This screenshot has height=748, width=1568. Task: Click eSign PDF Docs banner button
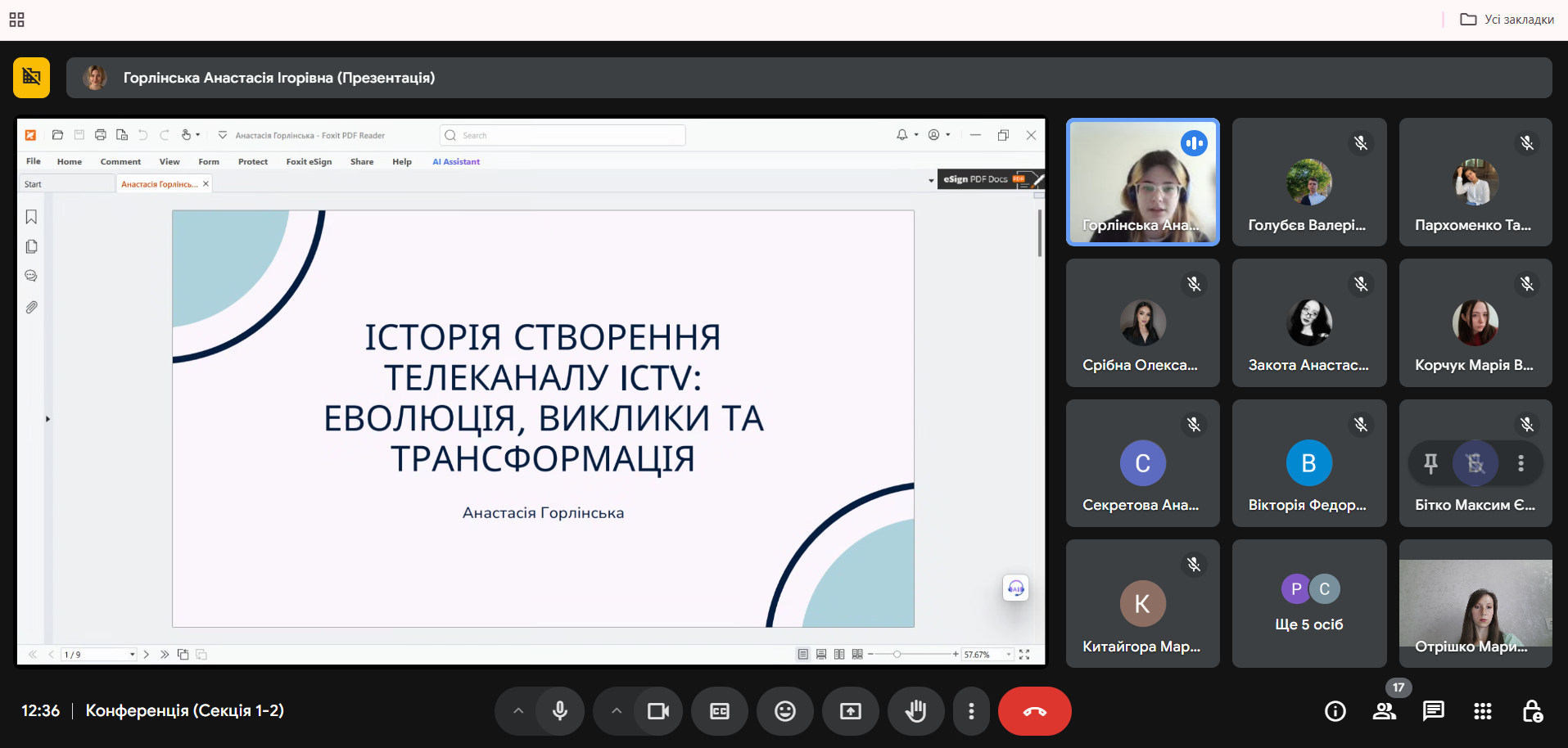pyautogui.click(x=991, y=179)
